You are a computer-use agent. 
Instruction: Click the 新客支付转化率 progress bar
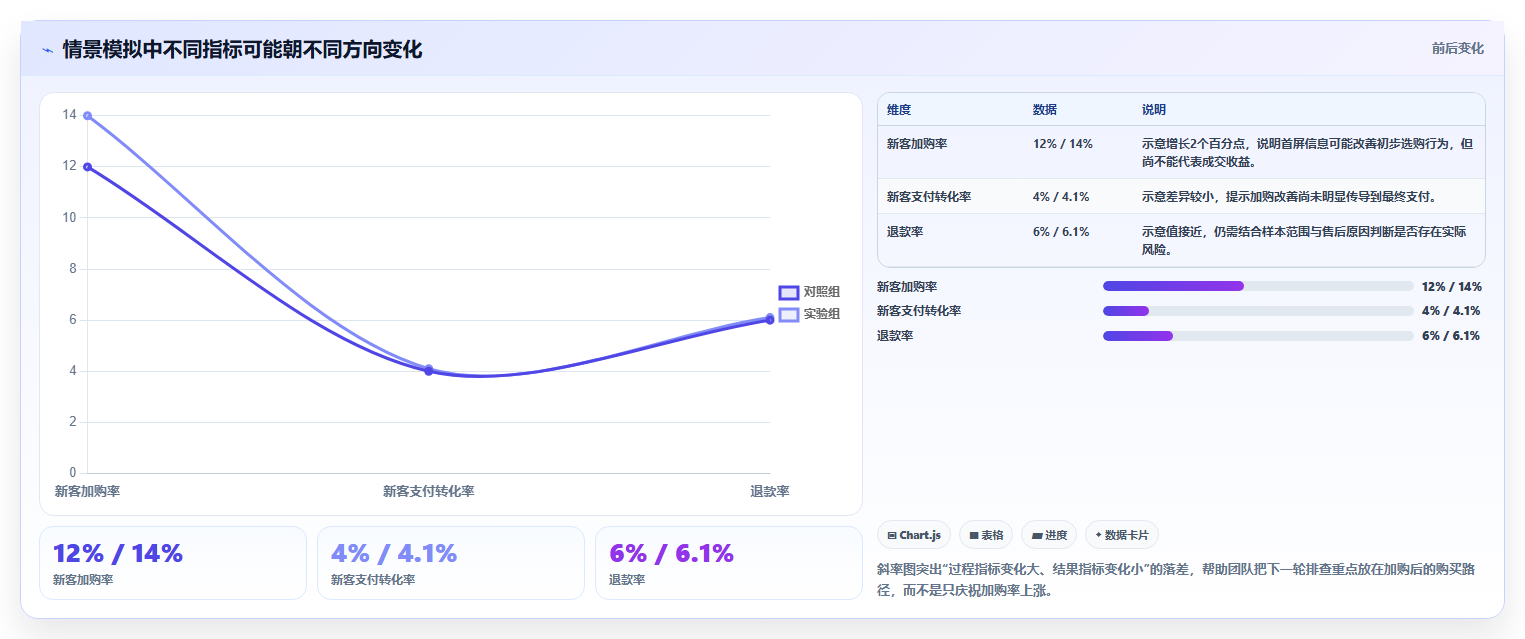[x=1258, y=311]
